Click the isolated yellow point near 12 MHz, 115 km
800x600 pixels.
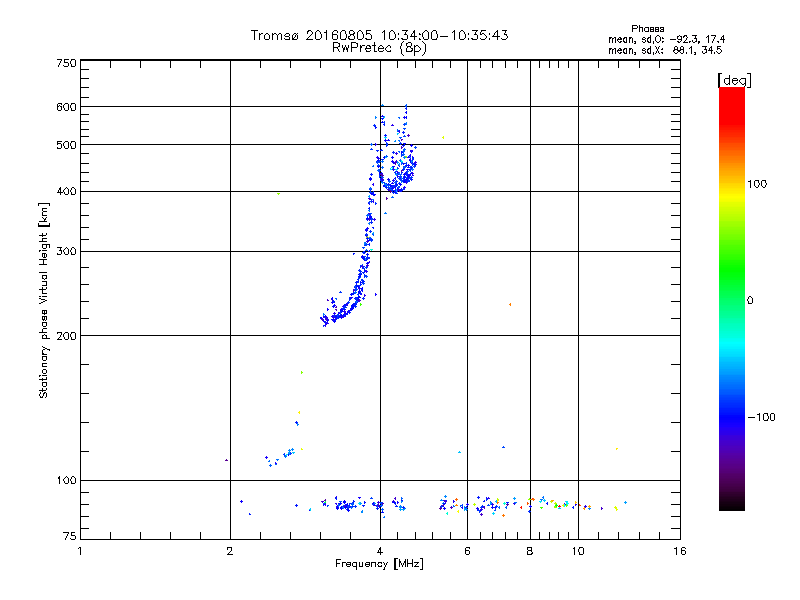(617, 449)
